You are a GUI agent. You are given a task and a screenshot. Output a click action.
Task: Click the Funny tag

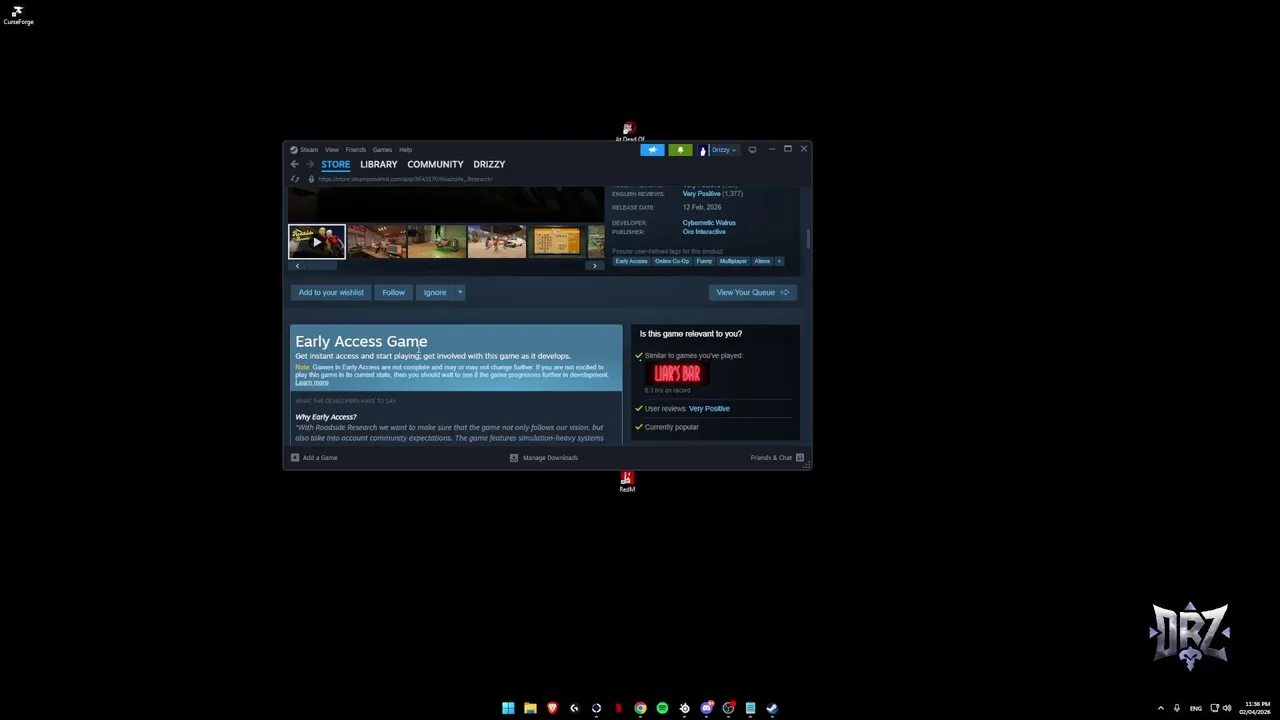pyautogui.click(x=704, y=261)
